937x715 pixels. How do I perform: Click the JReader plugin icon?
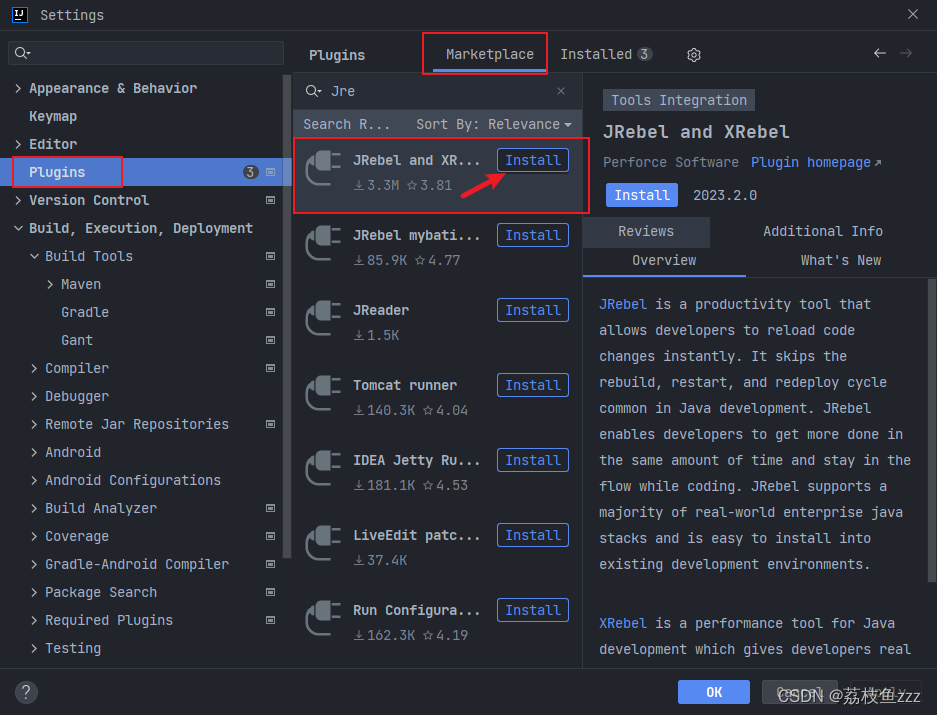pos(323,319)
